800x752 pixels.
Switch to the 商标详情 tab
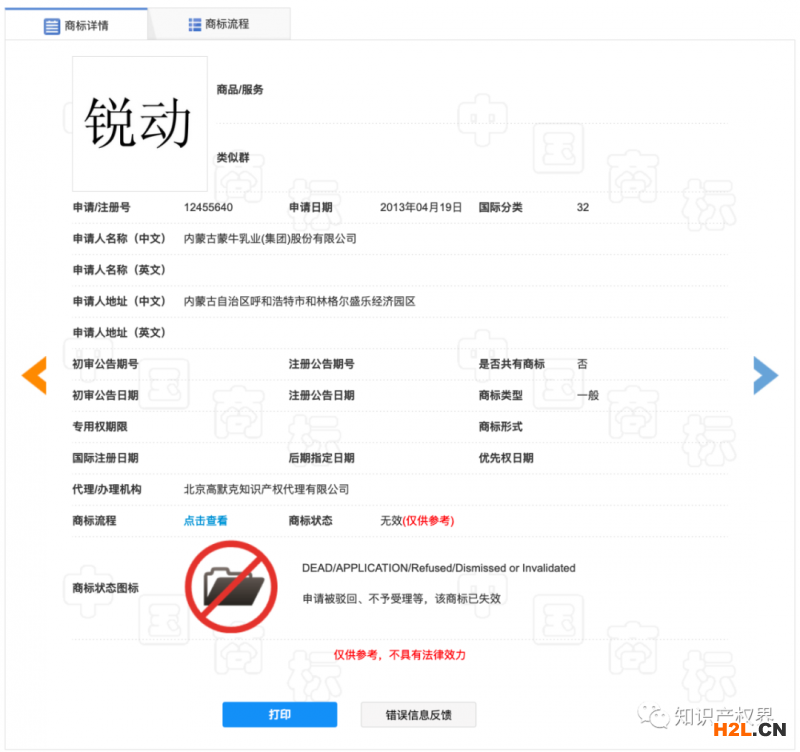coord(76,25)
